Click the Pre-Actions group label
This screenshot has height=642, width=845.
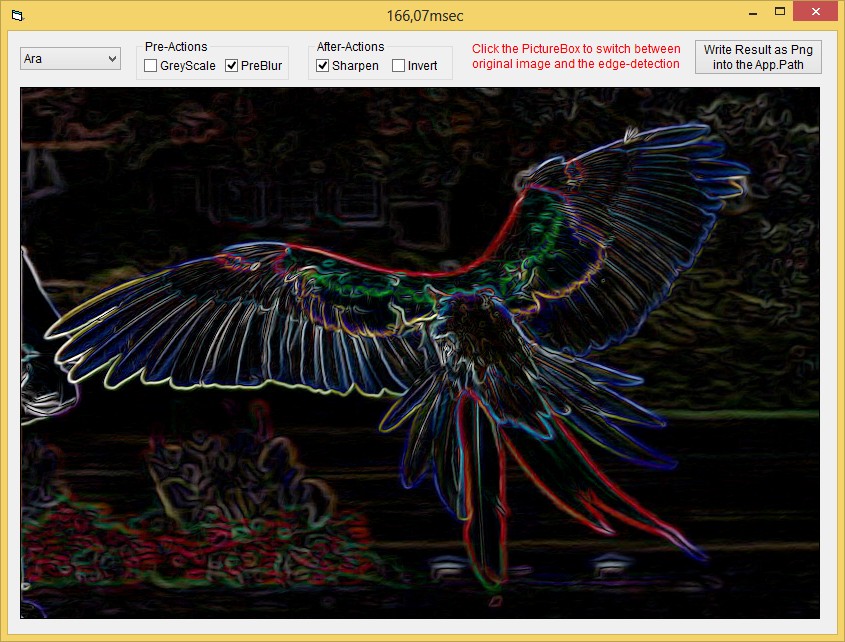click(x=176, y=46)
